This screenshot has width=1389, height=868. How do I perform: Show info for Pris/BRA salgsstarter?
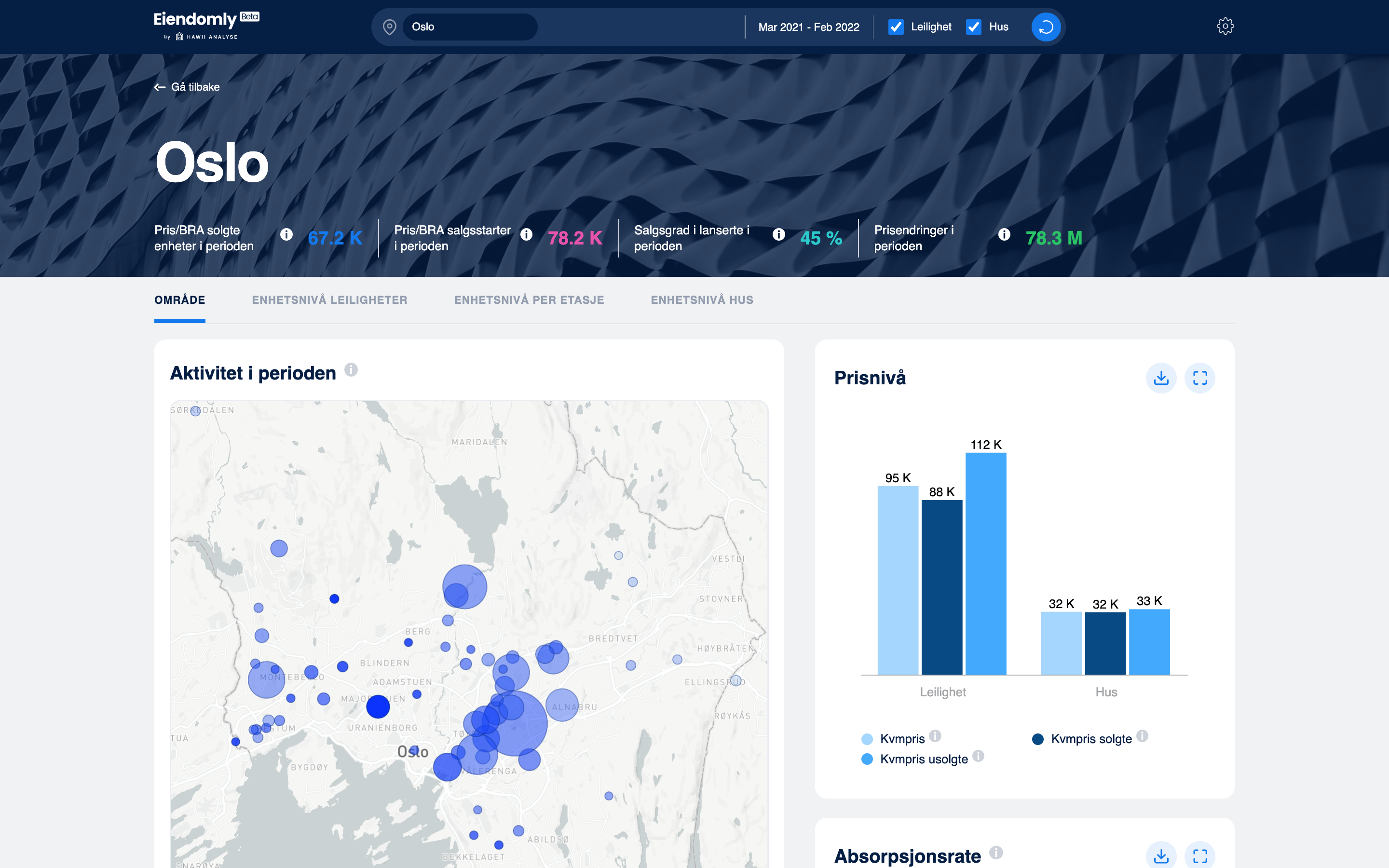(x=526, y=234)
